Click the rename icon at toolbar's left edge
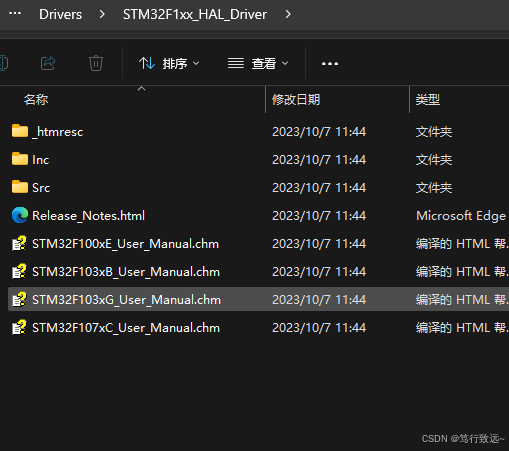This screenshot has width=509, height=451. (4, 63)
